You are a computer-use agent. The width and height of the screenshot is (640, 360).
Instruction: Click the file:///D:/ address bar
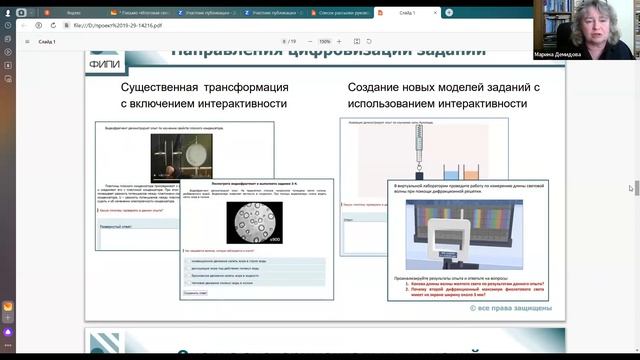click(x=118, y=25)
